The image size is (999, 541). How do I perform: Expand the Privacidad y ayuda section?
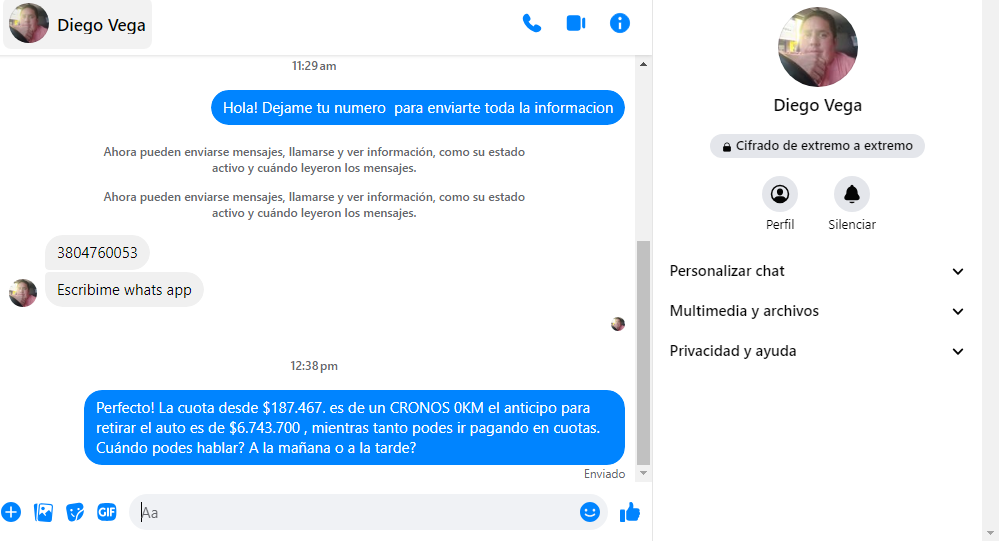coord(817,351)
